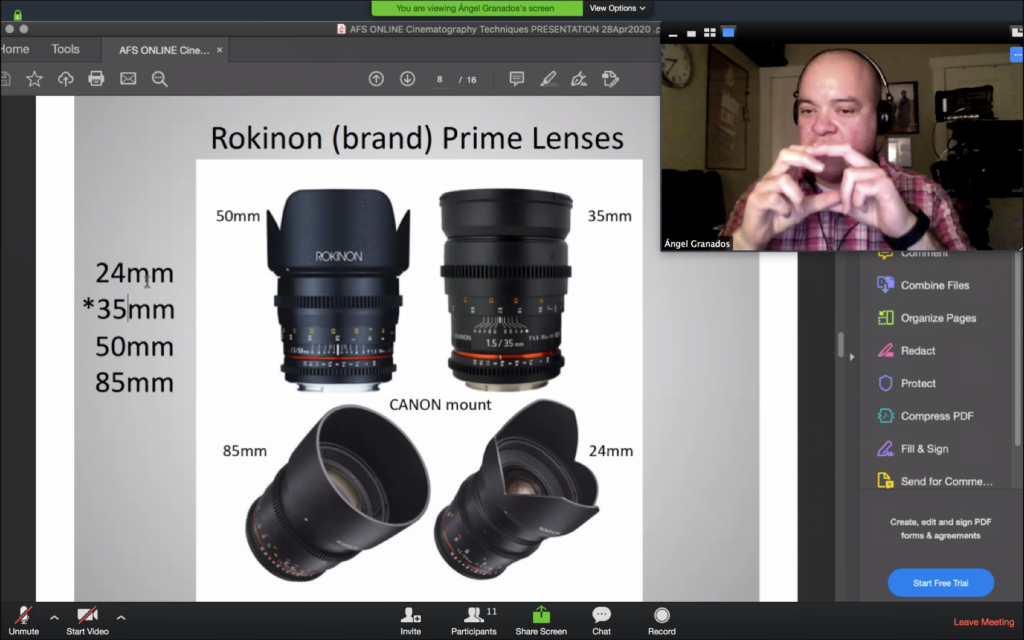This screenshot has height=640, width=1024.
Task: Go to previous page with up arrow
Action: (x=376, y=79)
